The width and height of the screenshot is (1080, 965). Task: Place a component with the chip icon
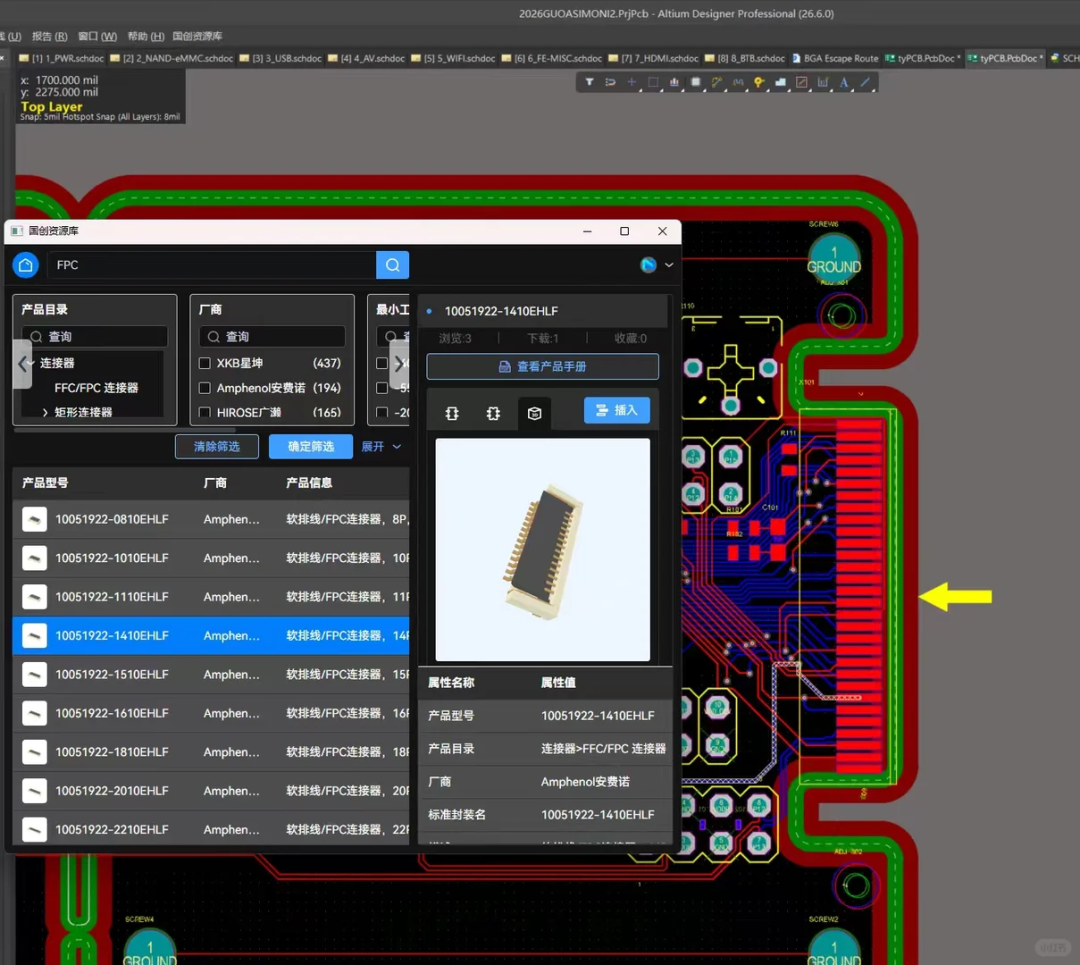[x=696, y=82]
